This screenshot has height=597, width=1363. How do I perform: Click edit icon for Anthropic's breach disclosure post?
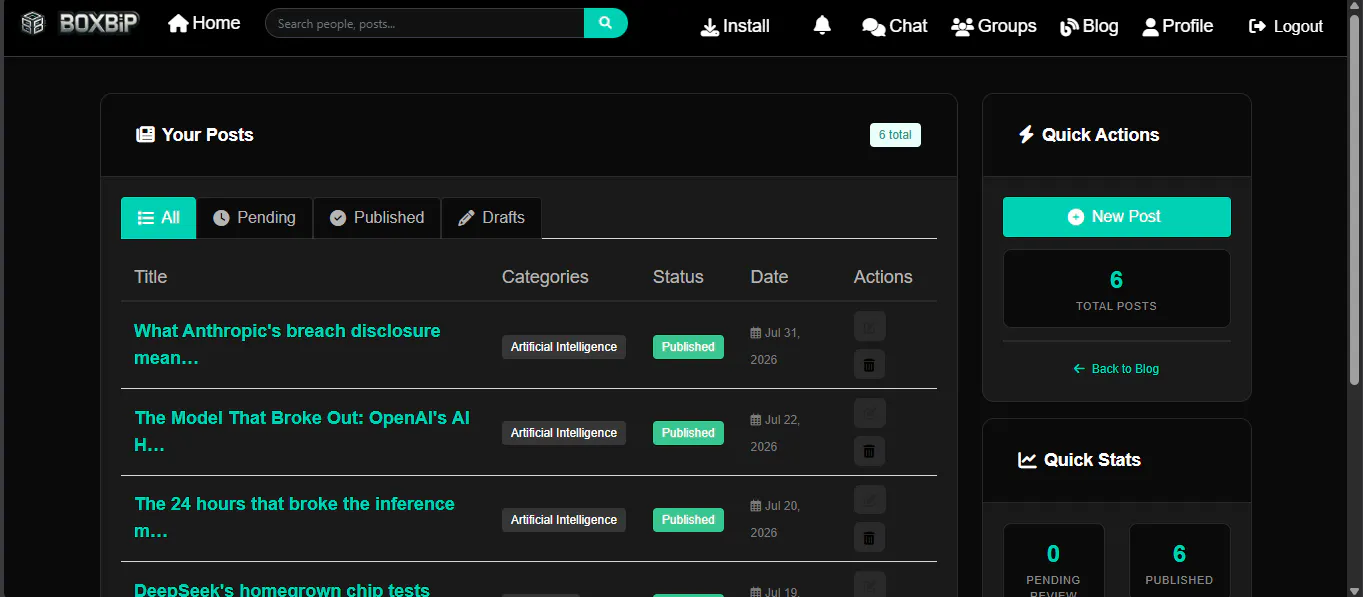pyautogui.click(x=869, y=326)
